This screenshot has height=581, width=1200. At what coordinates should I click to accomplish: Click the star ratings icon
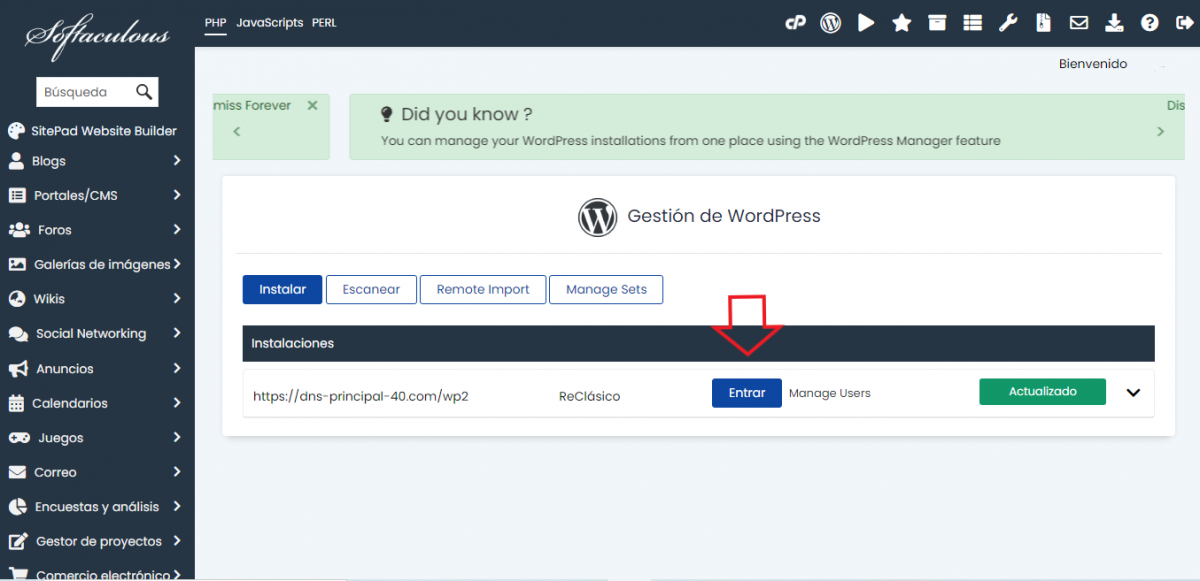tap(901, 23)
